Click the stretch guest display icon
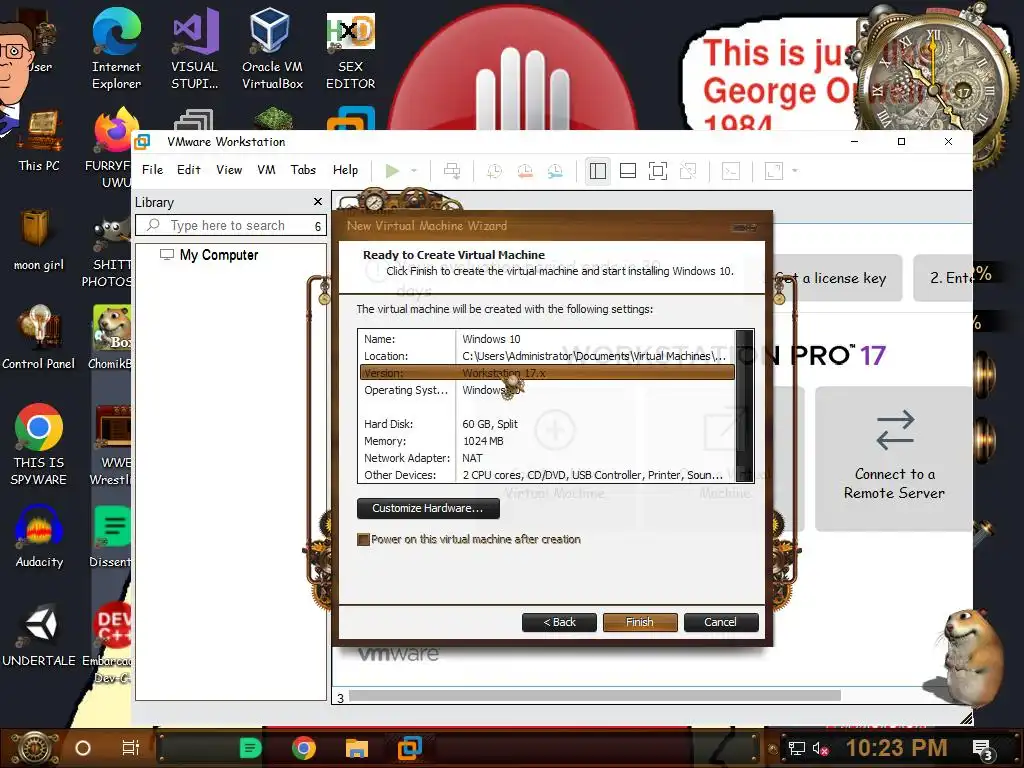1024x768 pixels. [x=774, y=171]
